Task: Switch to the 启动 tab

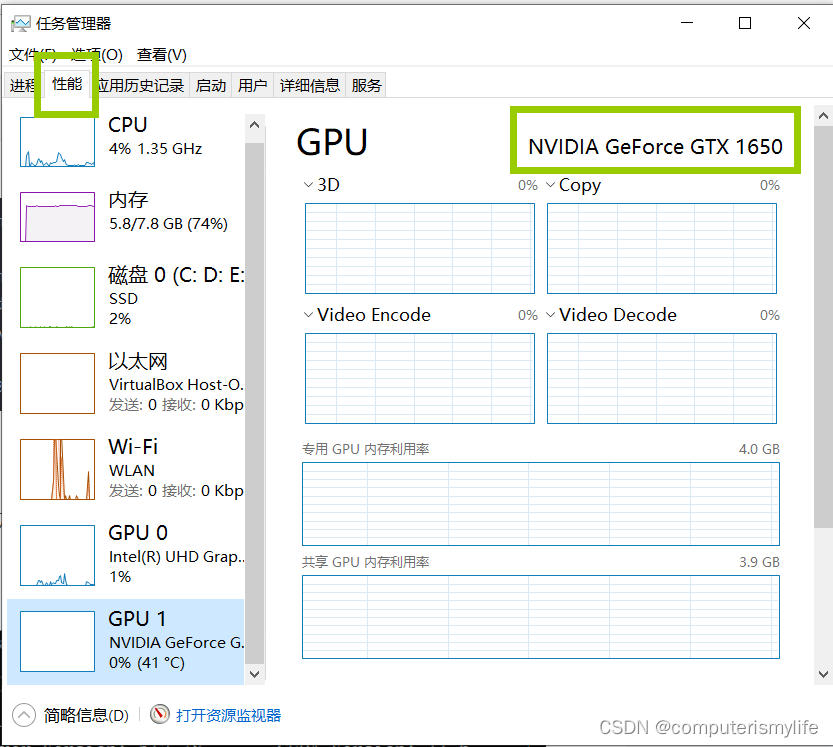Action: [x=211, y=86]
